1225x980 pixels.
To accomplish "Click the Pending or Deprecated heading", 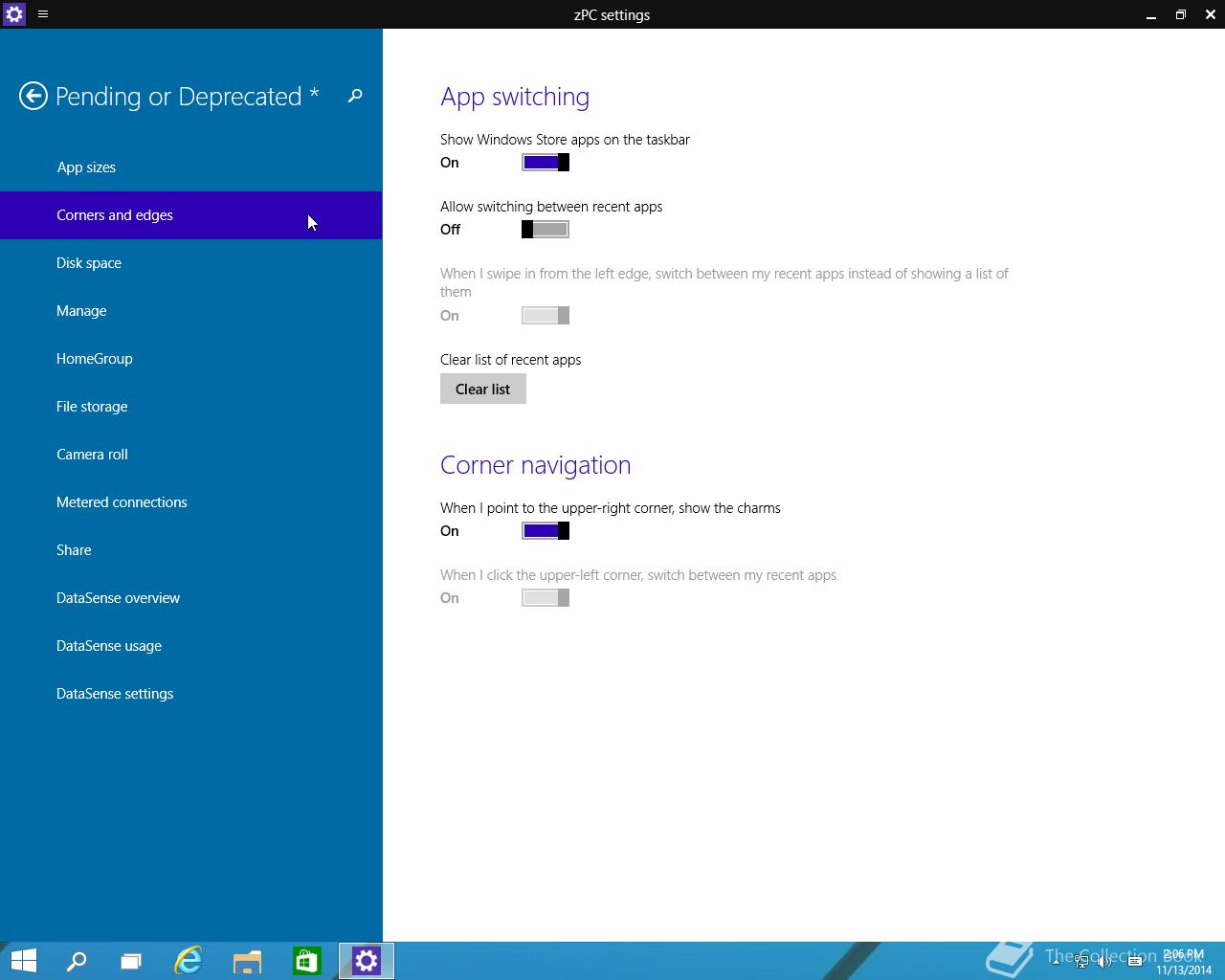I will [188, 97].
